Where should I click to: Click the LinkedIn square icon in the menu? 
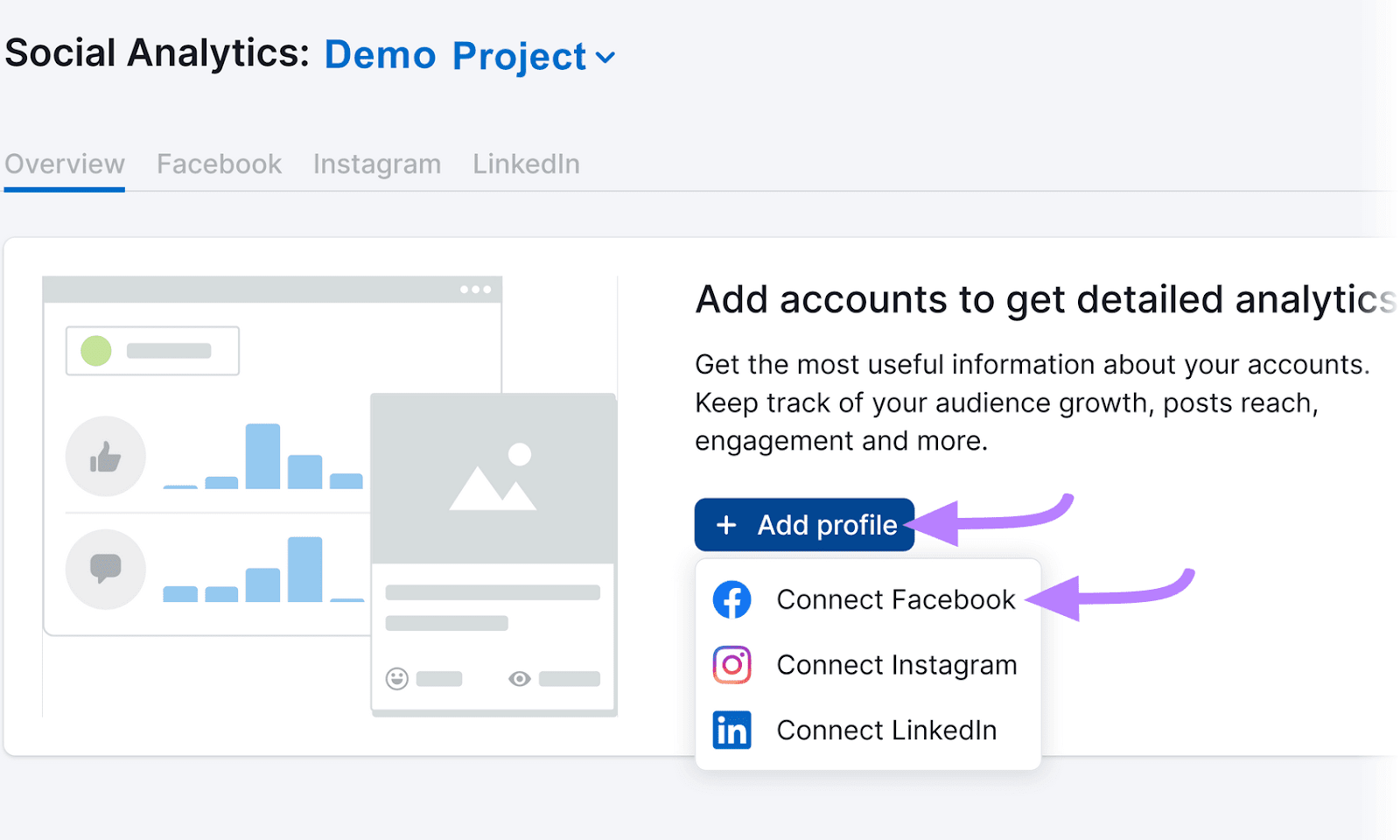point(731,730)
